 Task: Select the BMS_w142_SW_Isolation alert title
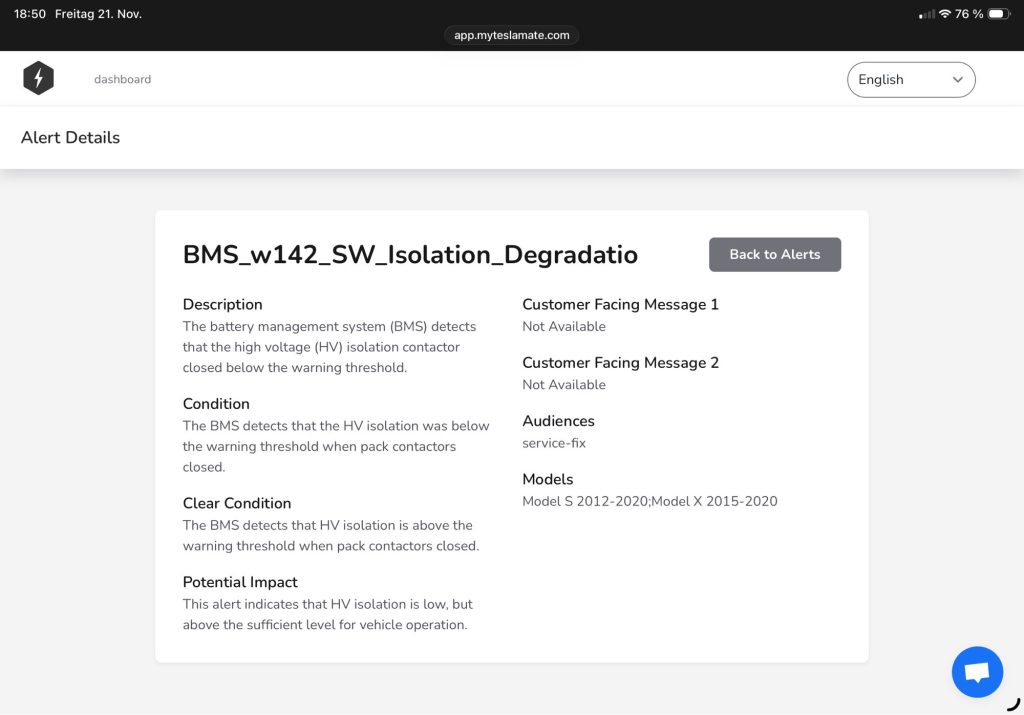(410, 255)
